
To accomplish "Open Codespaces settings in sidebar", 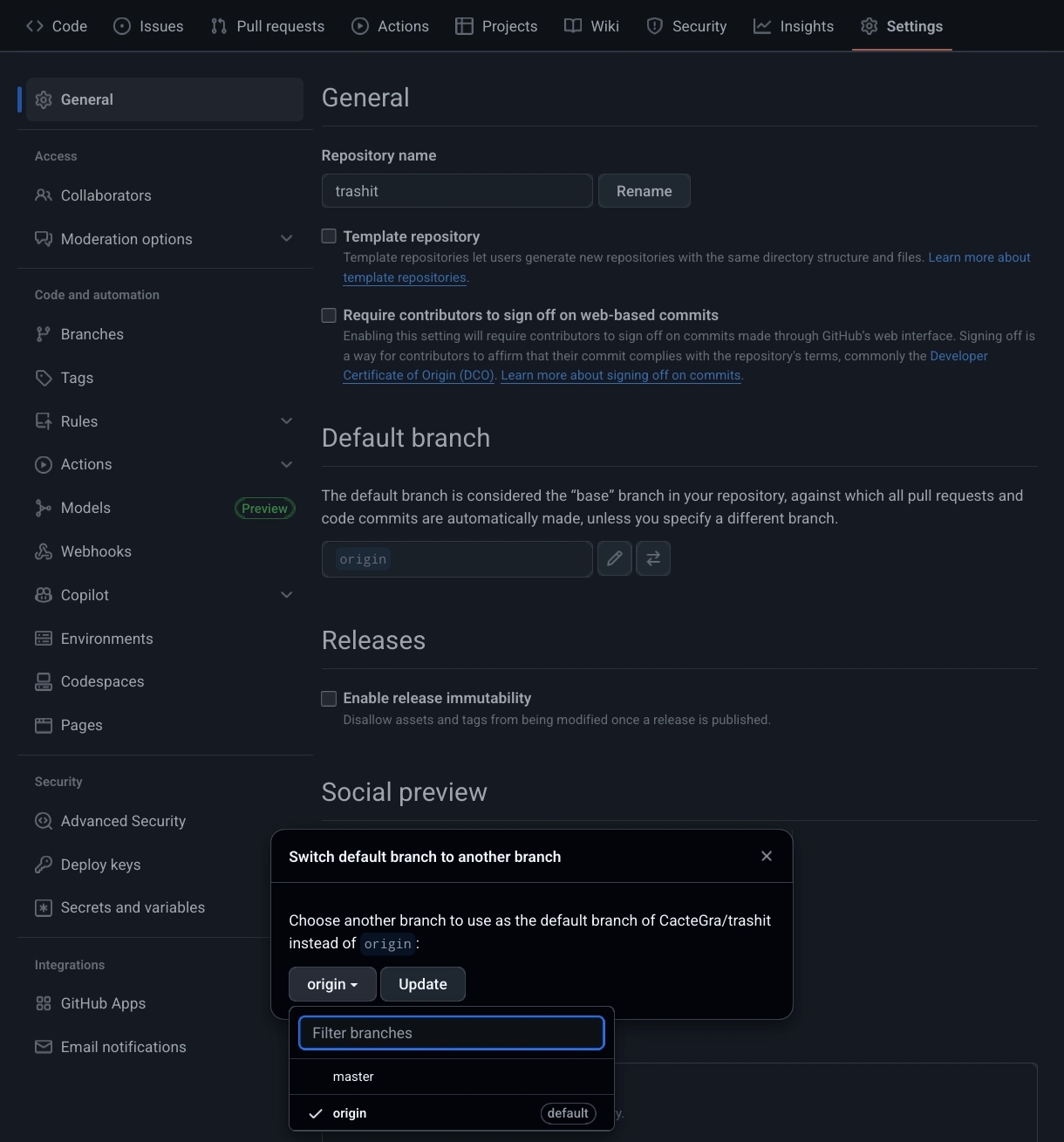I will tap(102, 681).
